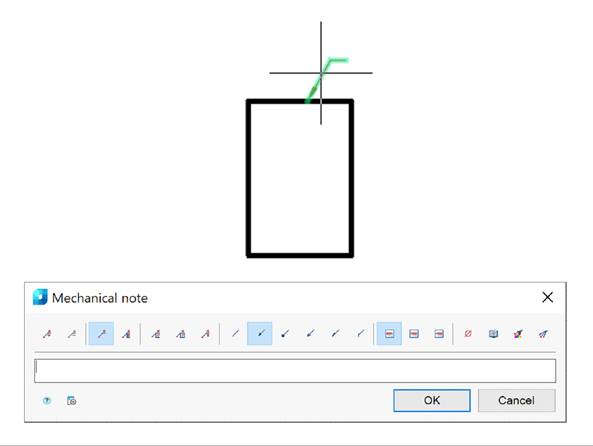Toggle the highlighted text alignment icon
This screenshot has width=593, height=446.
[389, 333]
